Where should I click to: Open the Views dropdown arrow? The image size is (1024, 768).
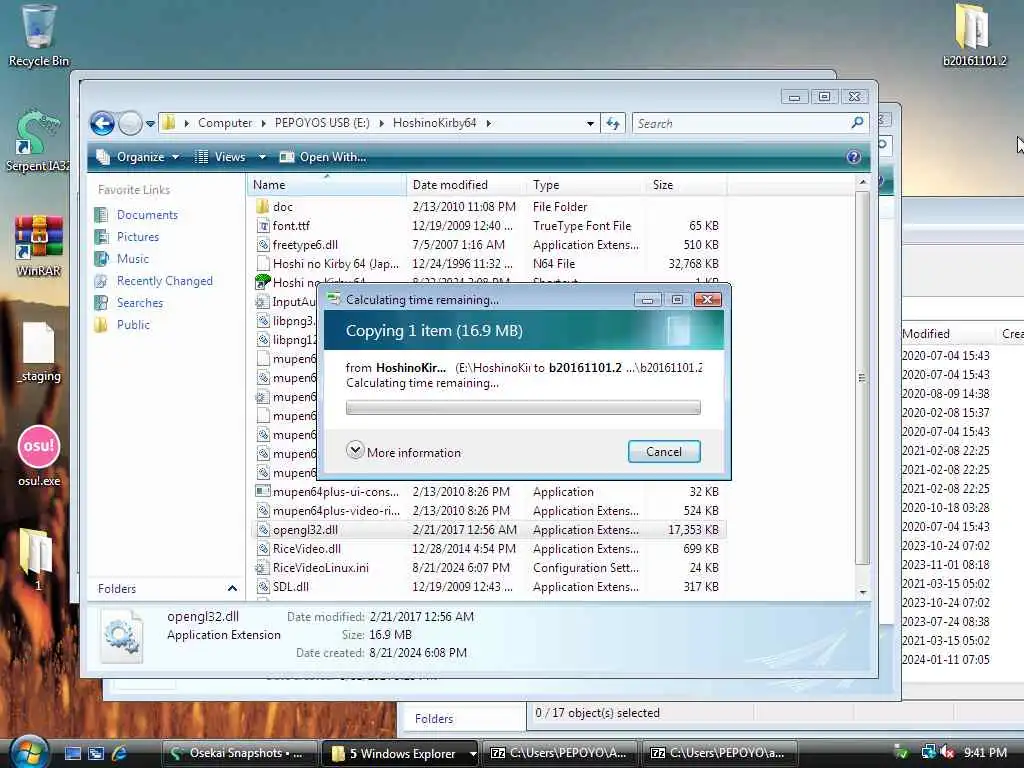[x=262, y=157]
